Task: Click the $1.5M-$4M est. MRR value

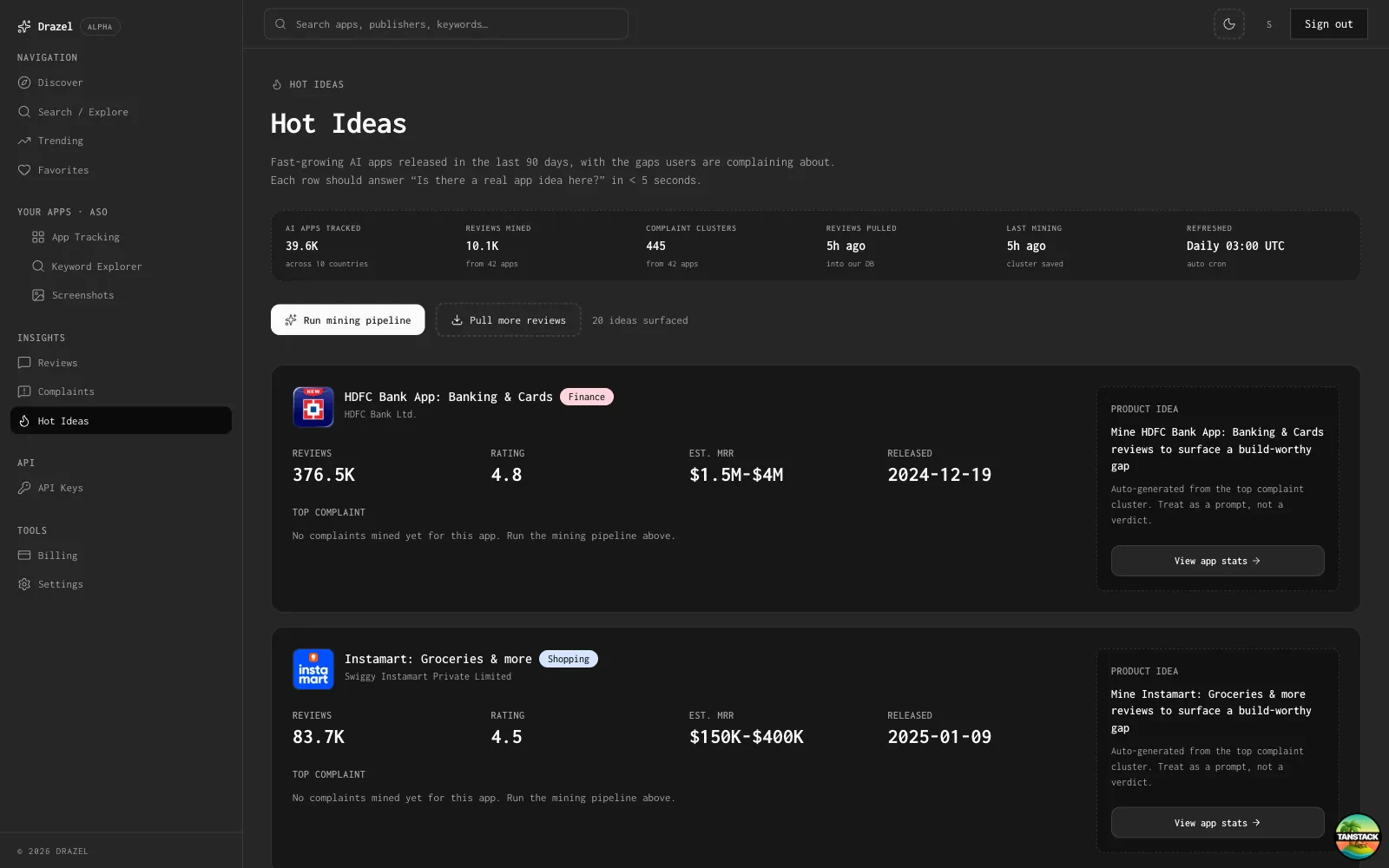Action: tap(736, 475)
